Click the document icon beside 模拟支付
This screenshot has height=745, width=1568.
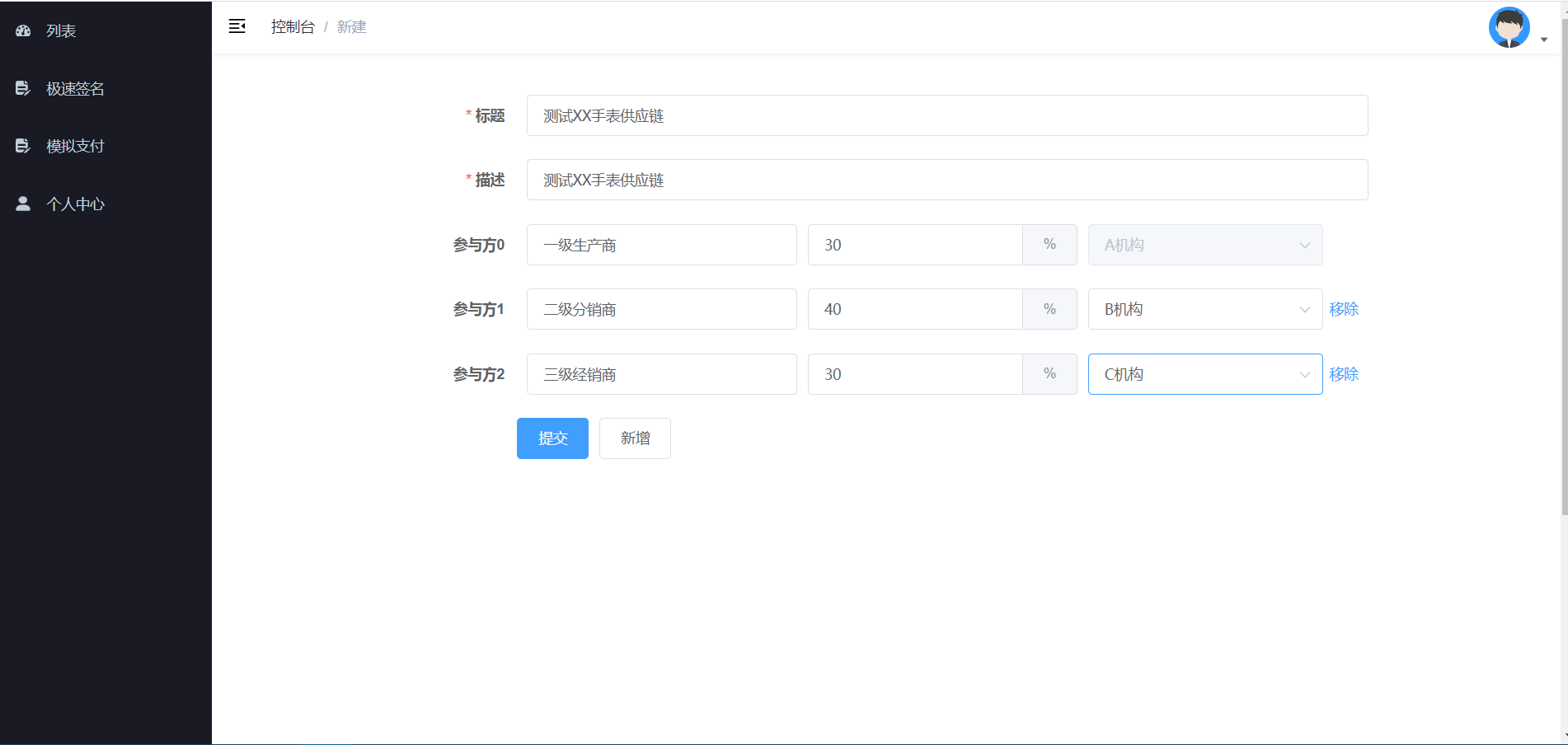(23, 146)
